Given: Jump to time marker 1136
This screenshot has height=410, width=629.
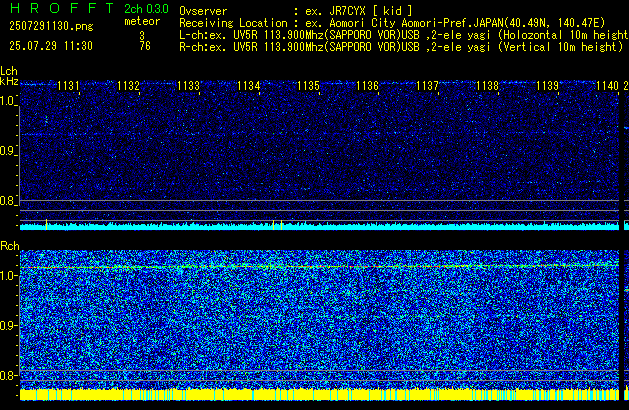Looking at the screenshot, I should point(367,86).
